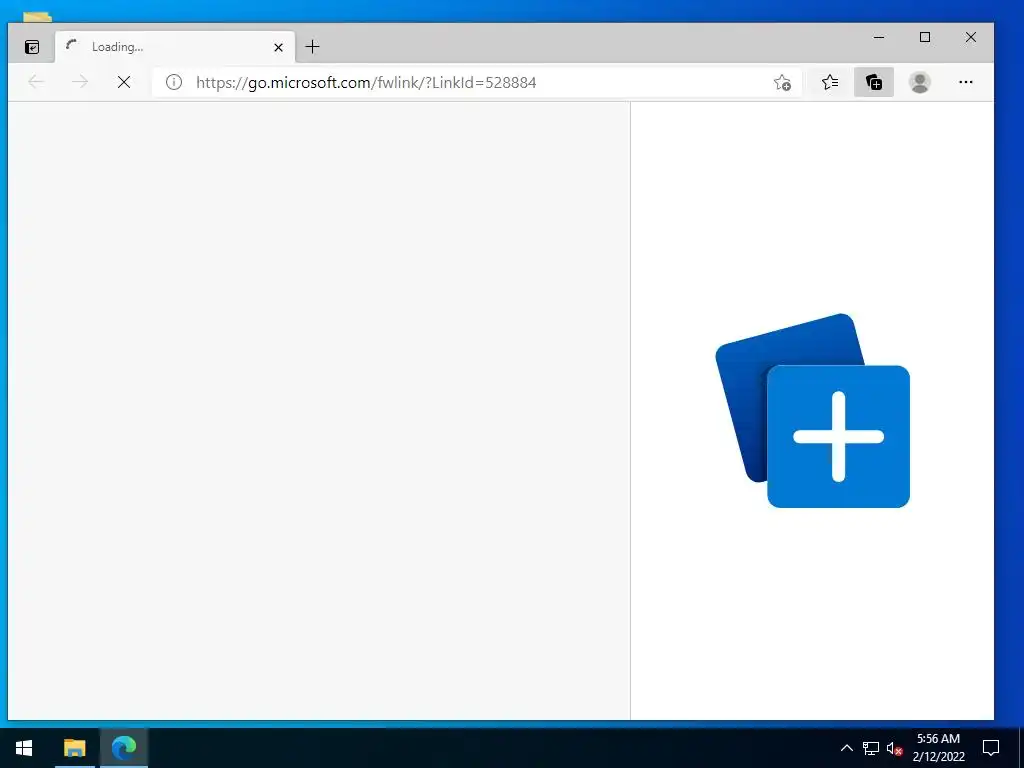Image resolution: width=1024 pixels, height=768 pixels.
Task: Go forward to the next page
Action: [x=80, y=82]
